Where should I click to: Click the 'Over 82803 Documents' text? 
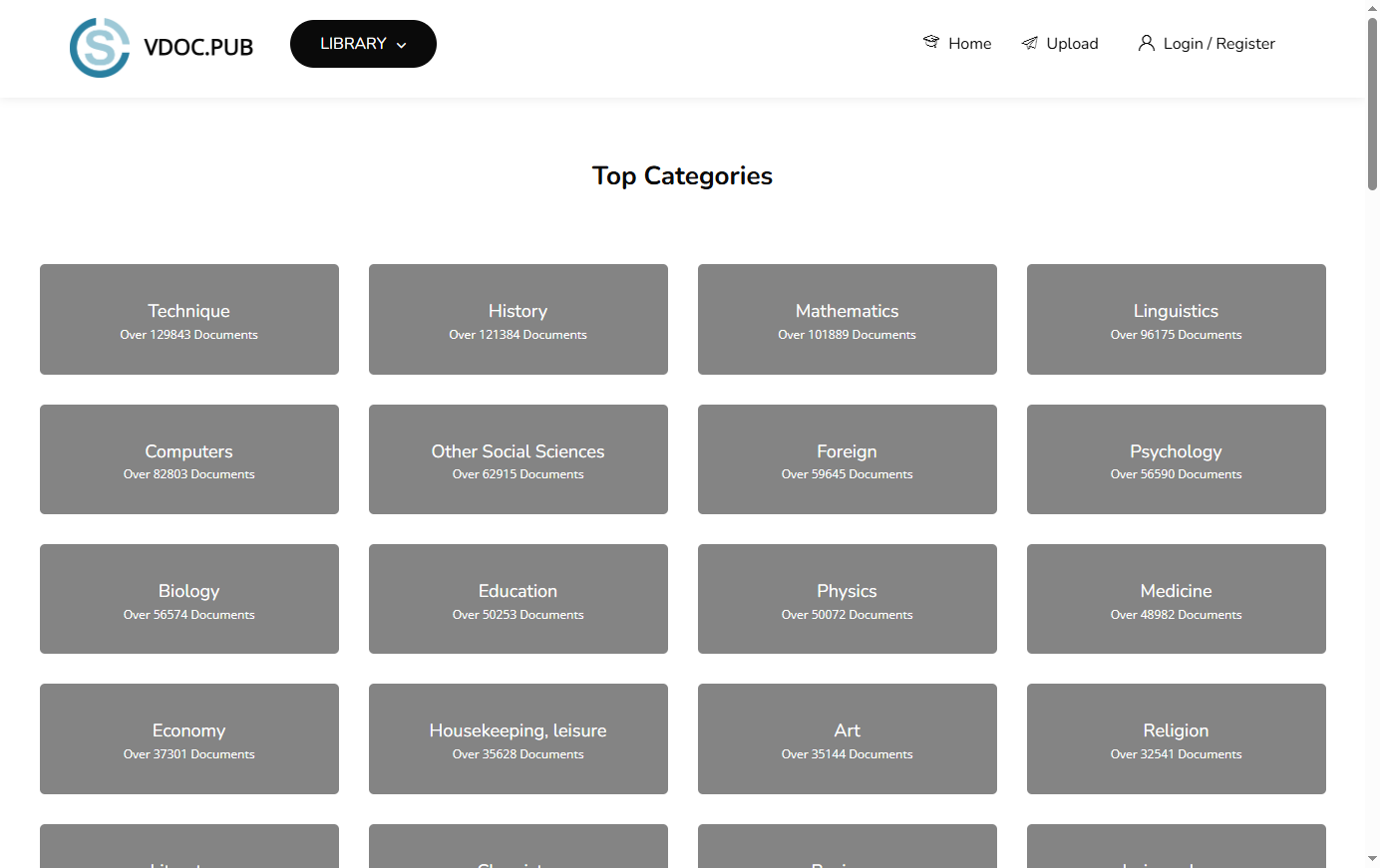tap(189, 474)
